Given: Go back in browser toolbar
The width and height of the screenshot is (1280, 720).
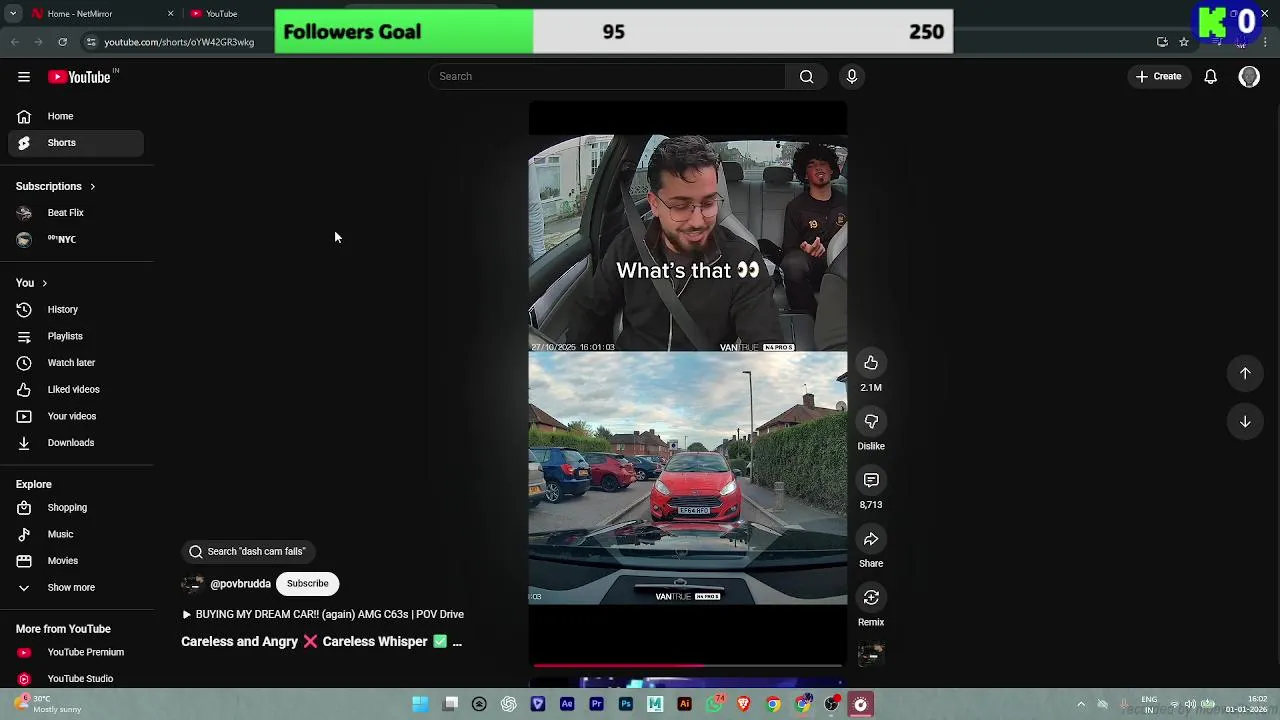Looking at the screenshot, I should click(15, 42).
